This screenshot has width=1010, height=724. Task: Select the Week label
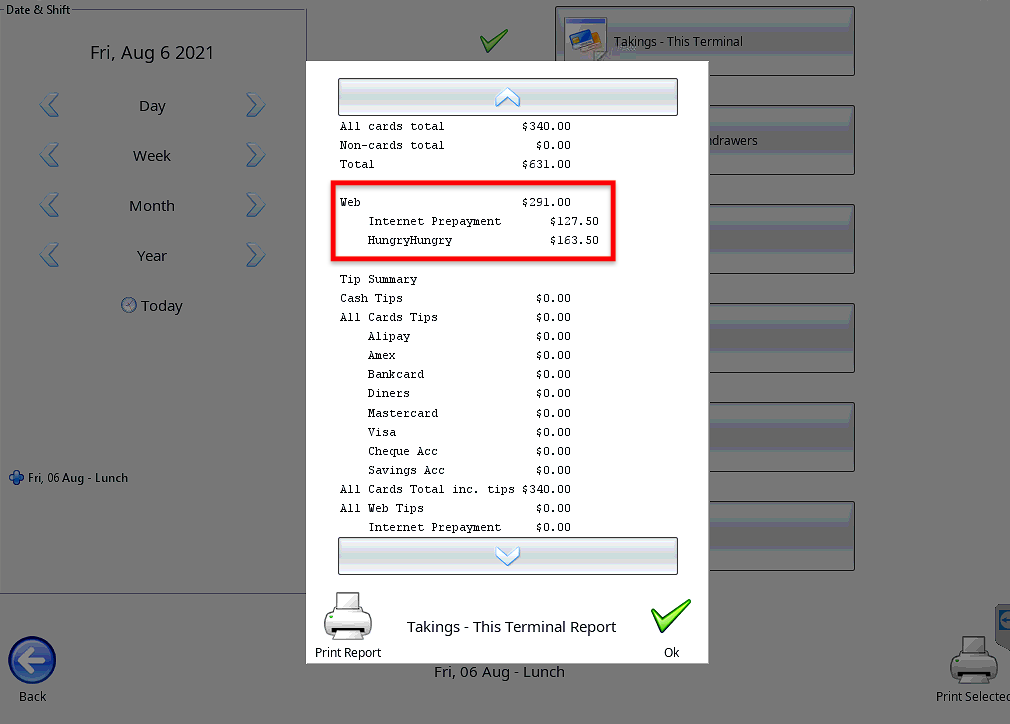[x=152, y=156]
